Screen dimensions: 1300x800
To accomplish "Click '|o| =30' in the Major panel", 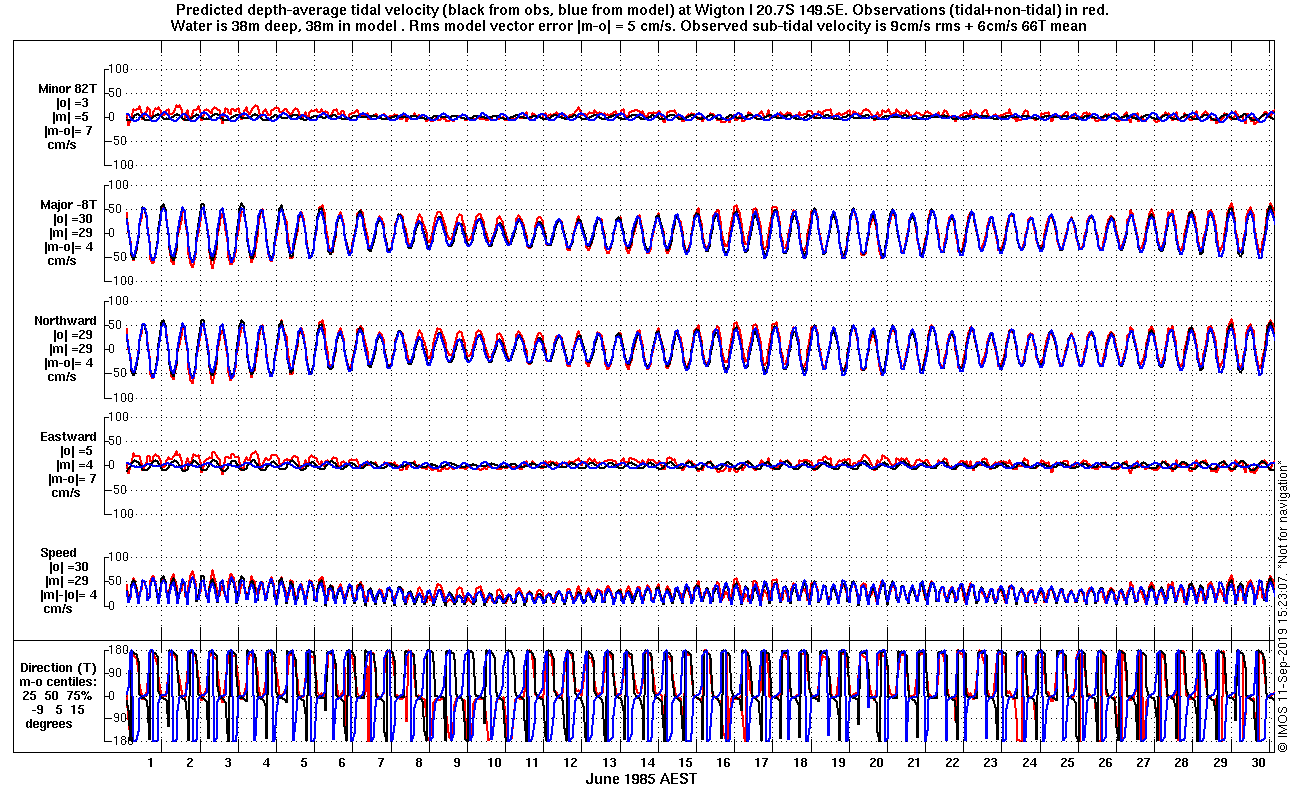I will (74, 219).
